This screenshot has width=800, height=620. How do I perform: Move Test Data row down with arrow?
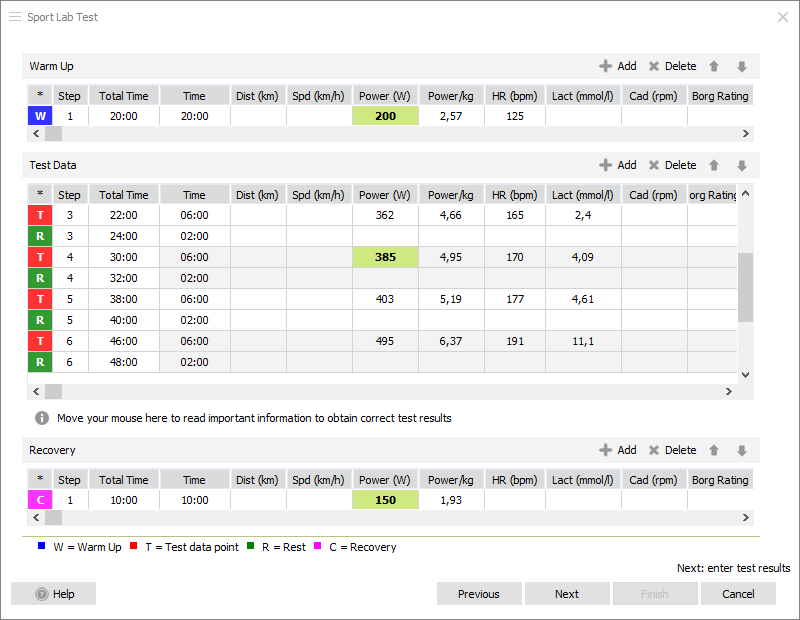(741, 165)
